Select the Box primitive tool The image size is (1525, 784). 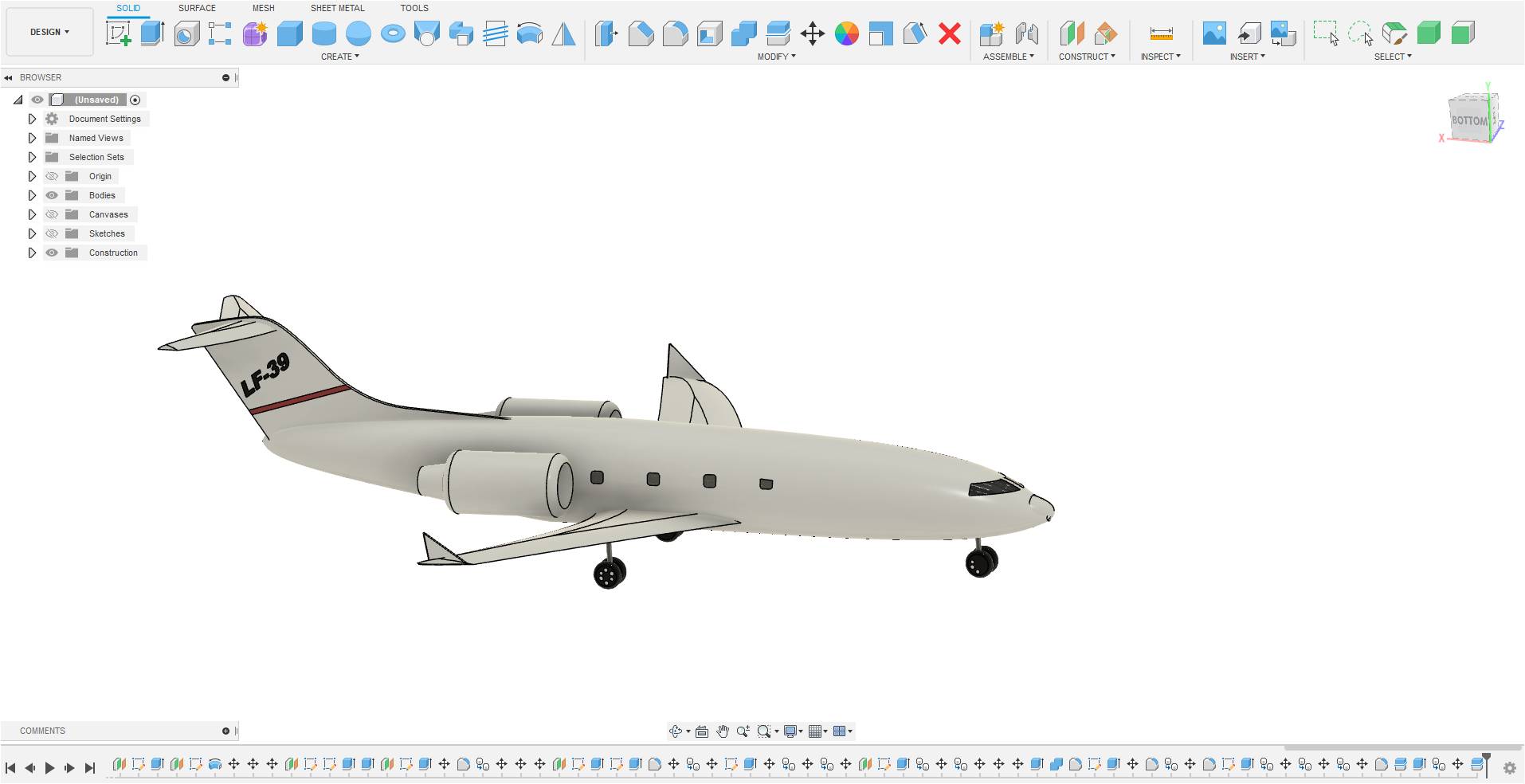coord(289,33)
